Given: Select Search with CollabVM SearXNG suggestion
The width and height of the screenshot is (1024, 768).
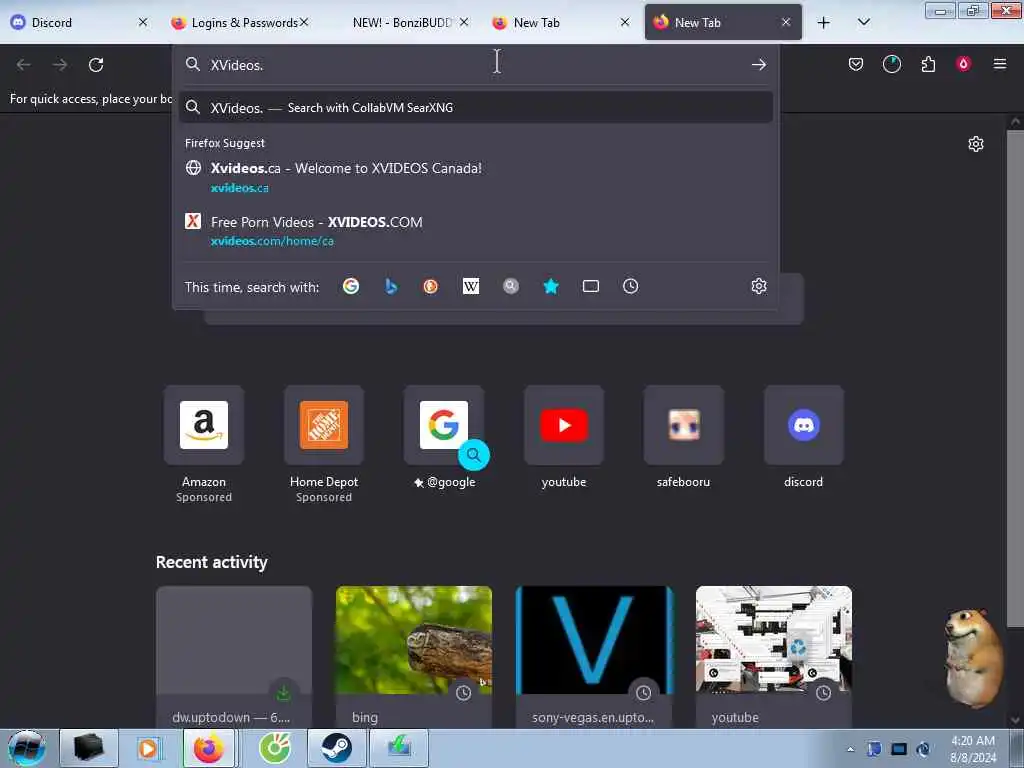Looking at the screenshot, I should [475, 108].
